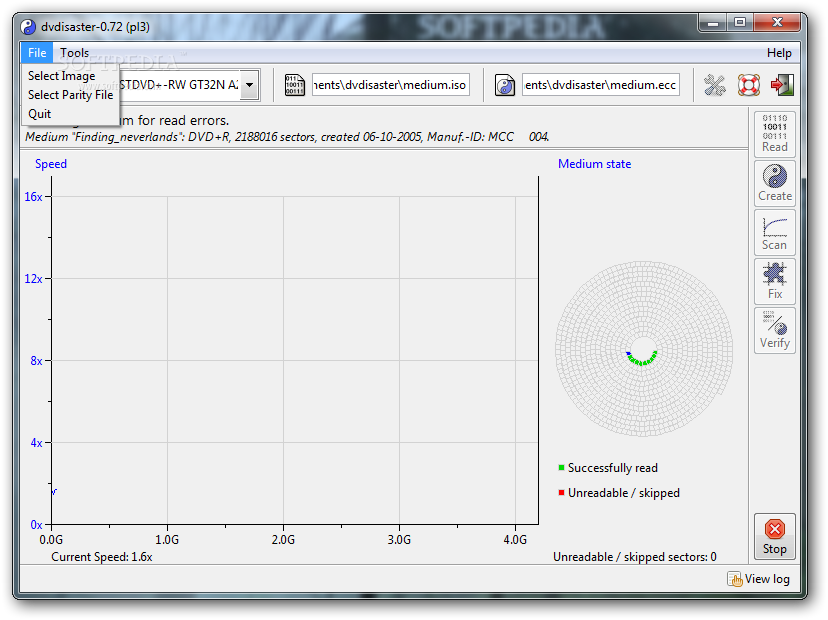Click the exit door icon
Screen dimensions: 828x620
pos(782,85)
